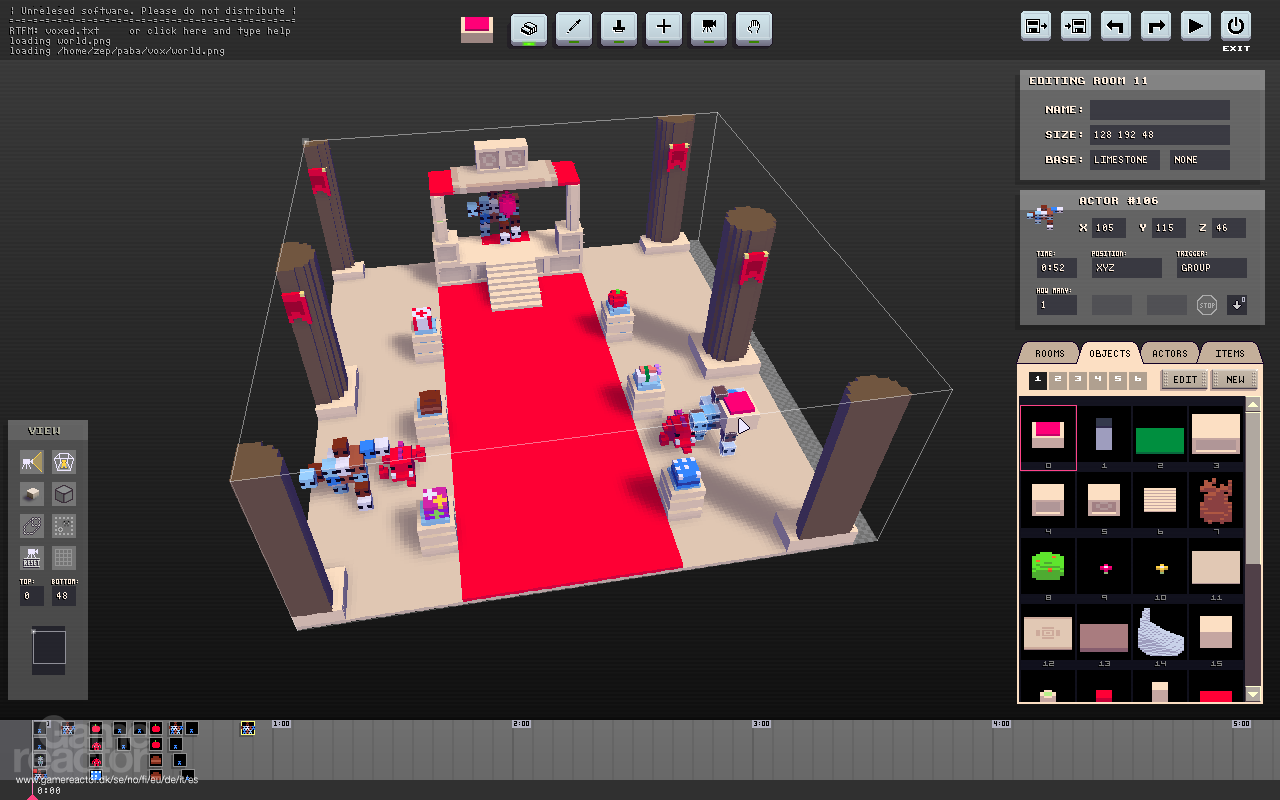This screenshot has height=800, width=1280.
Task: Select the add actor plus tool
Action: click(x=663, y=28)
